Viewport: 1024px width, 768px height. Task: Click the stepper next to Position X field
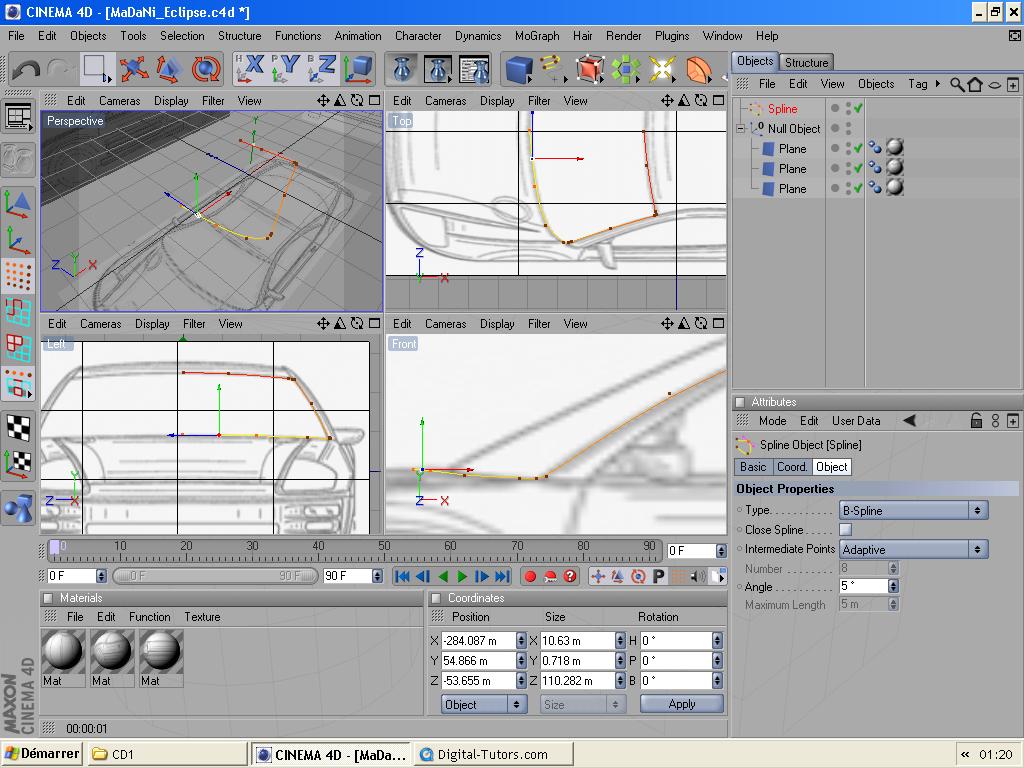coord(520,641)
